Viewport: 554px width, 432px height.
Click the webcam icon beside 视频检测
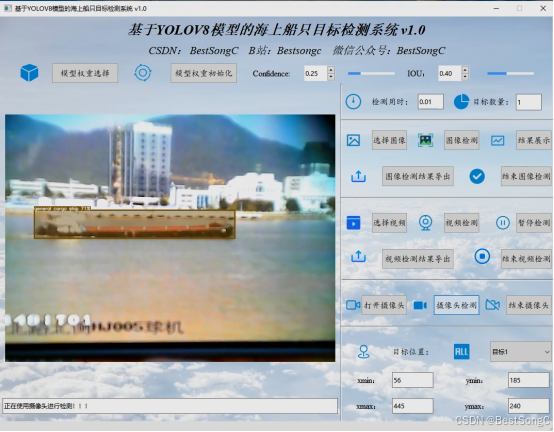click(425, 223)
